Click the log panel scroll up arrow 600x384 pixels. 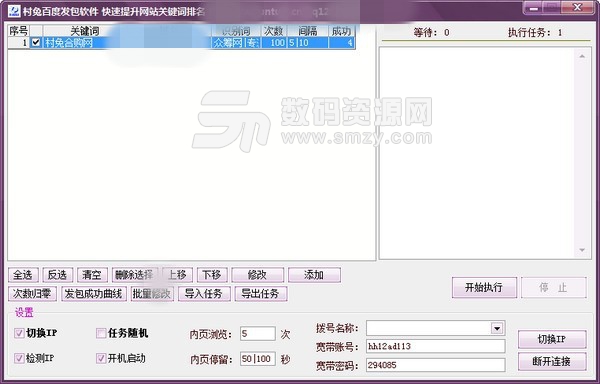(x=582, y=56)
